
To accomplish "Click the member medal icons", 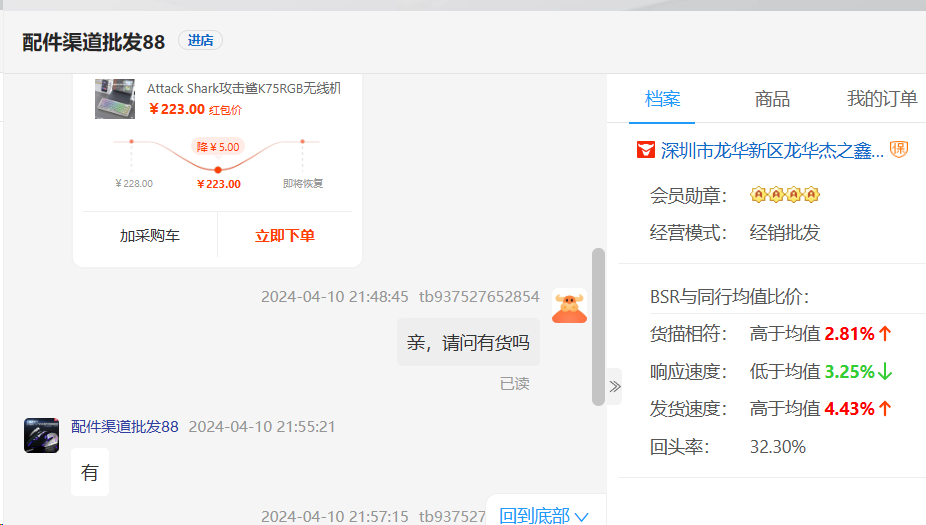I will 785,194.
